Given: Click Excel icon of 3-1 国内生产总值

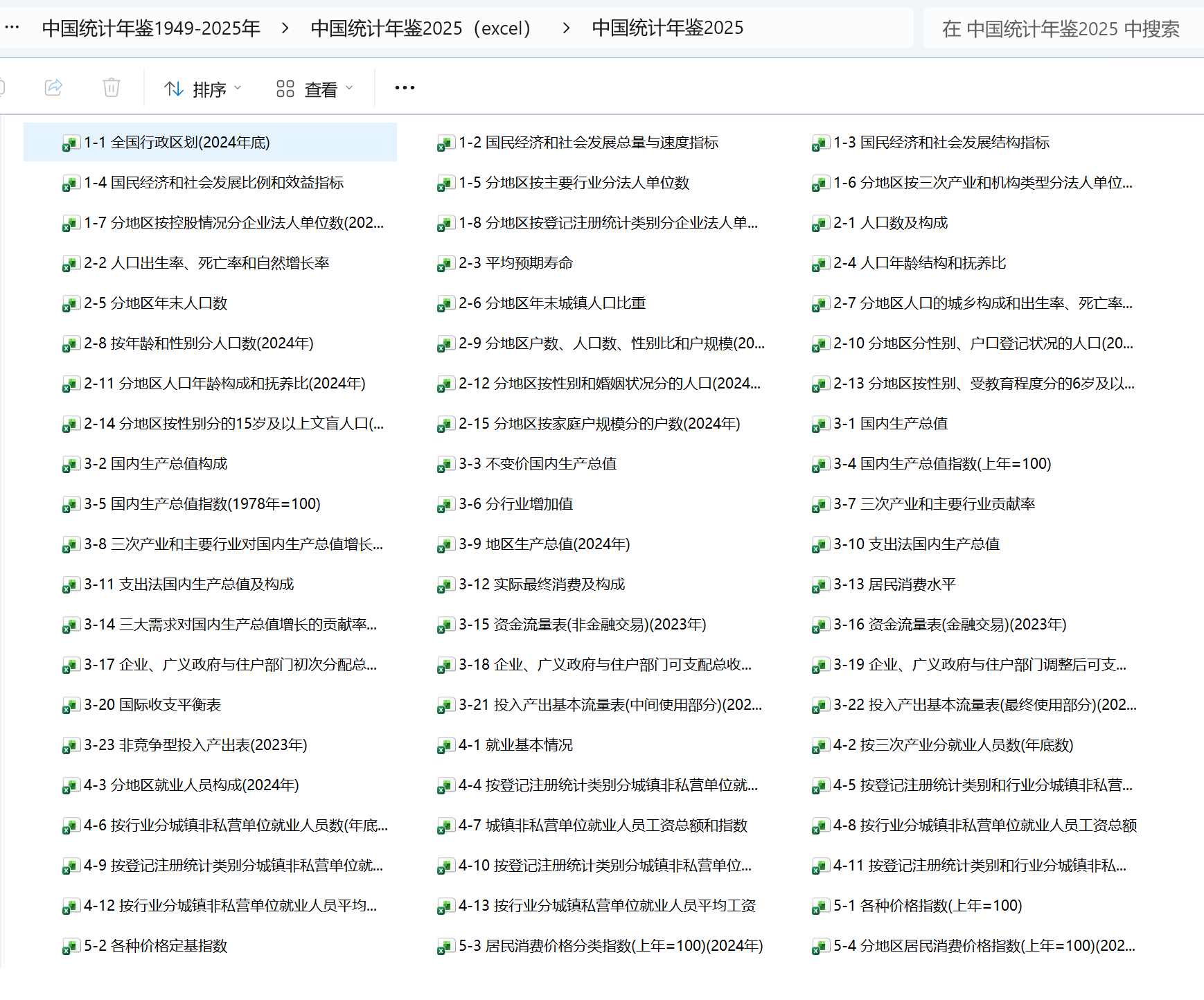Looking at the screenshot, I should click(820, 425).
